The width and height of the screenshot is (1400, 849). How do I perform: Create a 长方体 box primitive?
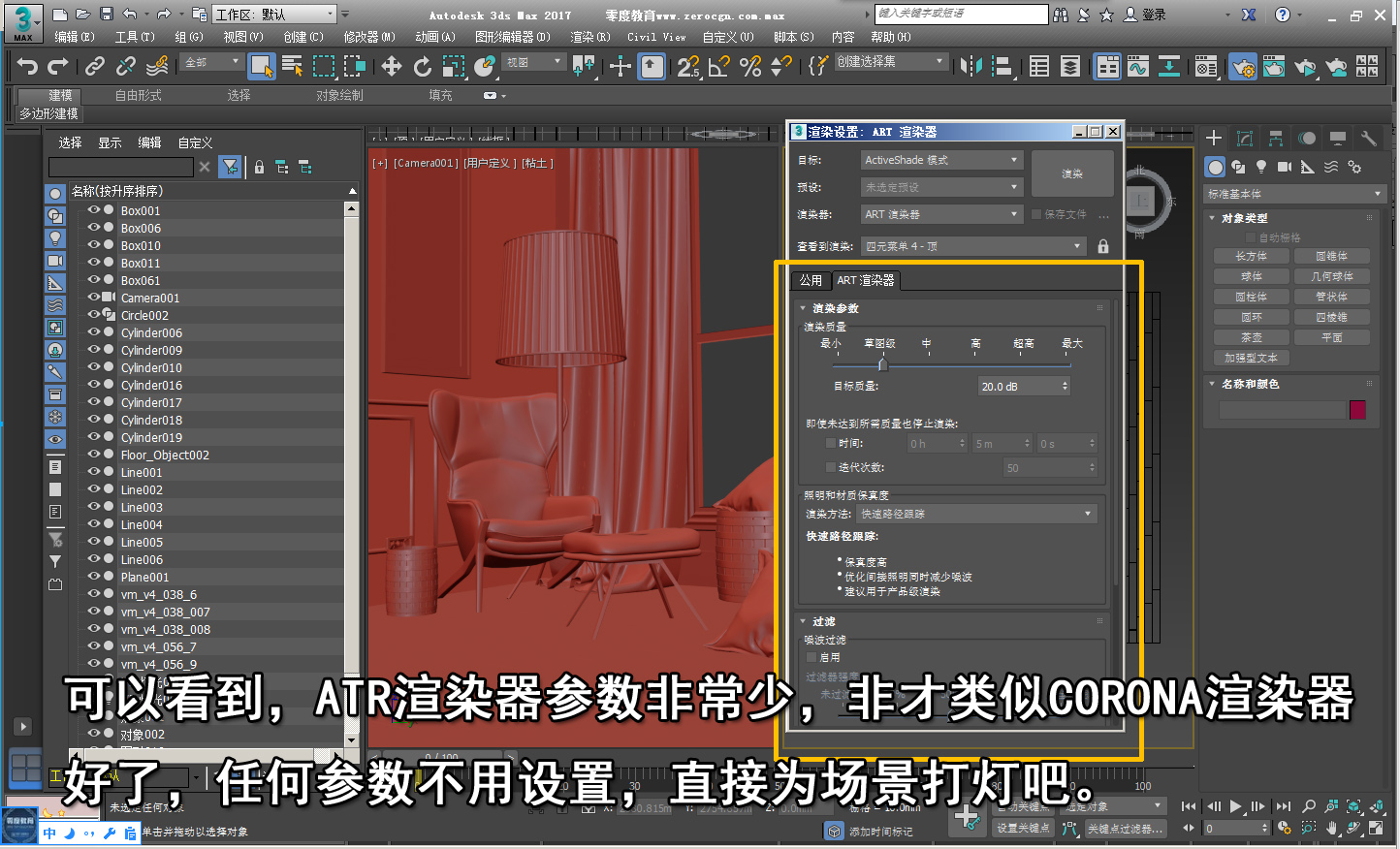pos(1252,256)
